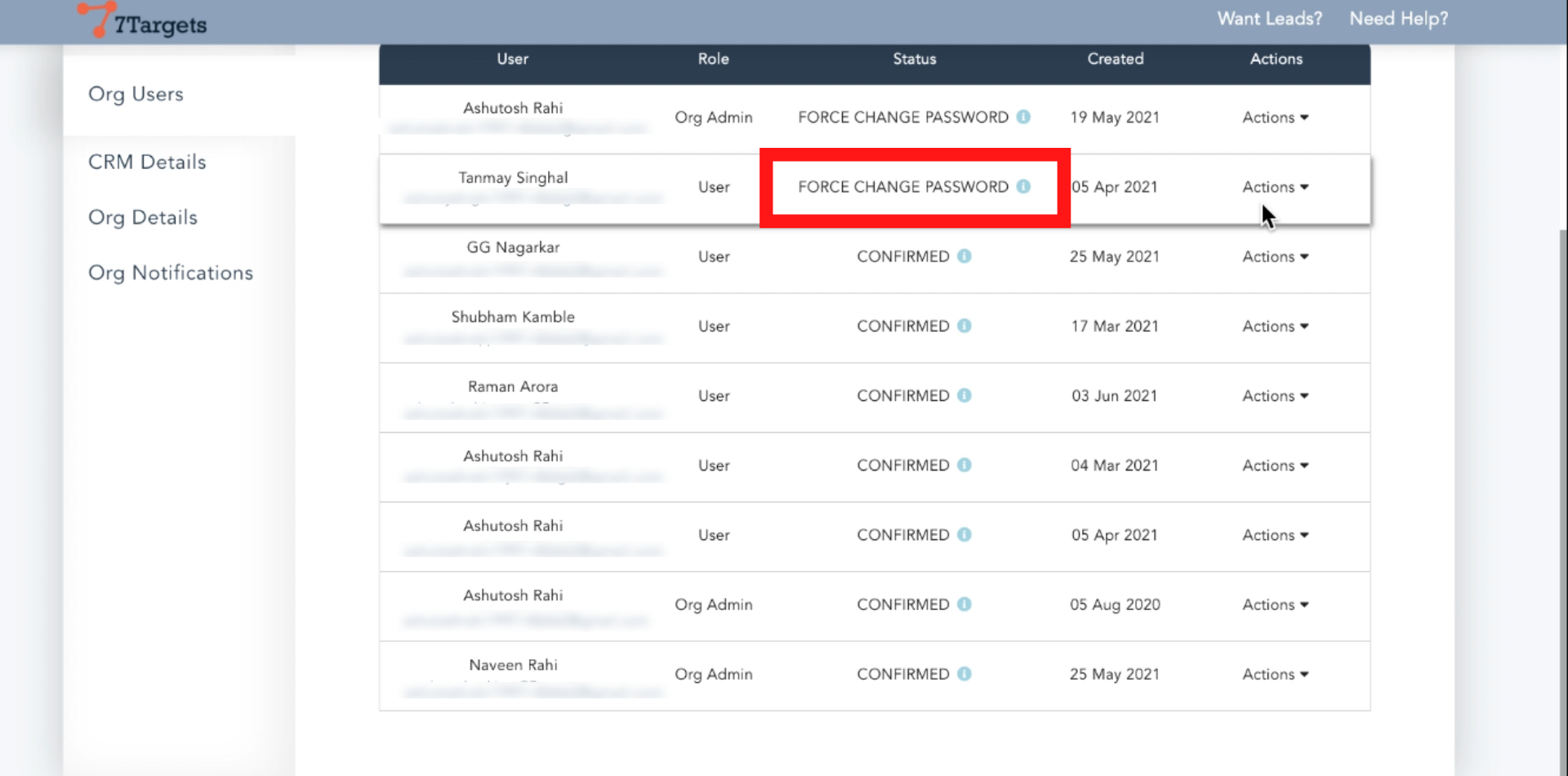Click info icon in Shubham Kamble's status

tap(964, 326)
